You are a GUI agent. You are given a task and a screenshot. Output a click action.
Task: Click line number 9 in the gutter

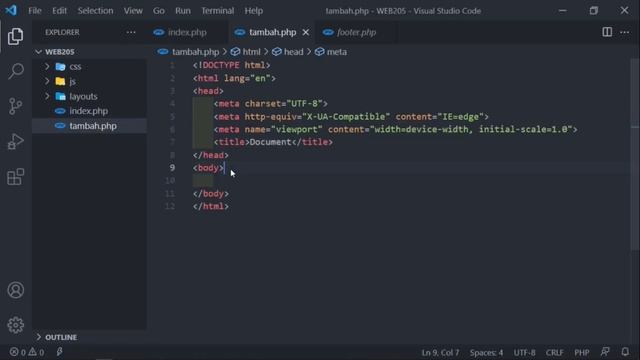tap(172, 168)
